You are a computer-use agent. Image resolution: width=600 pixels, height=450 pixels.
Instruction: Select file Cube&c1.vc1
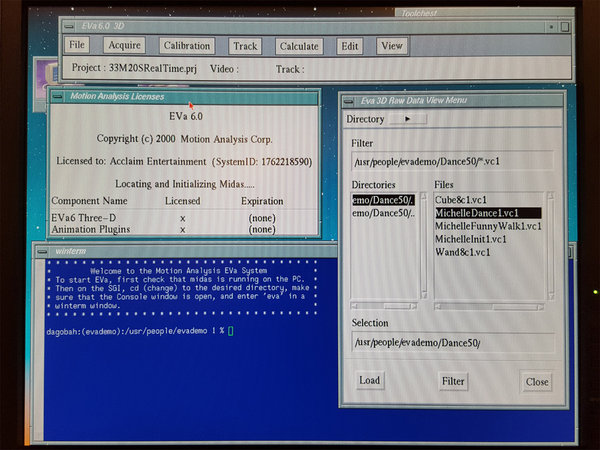(x=461, y=200)
